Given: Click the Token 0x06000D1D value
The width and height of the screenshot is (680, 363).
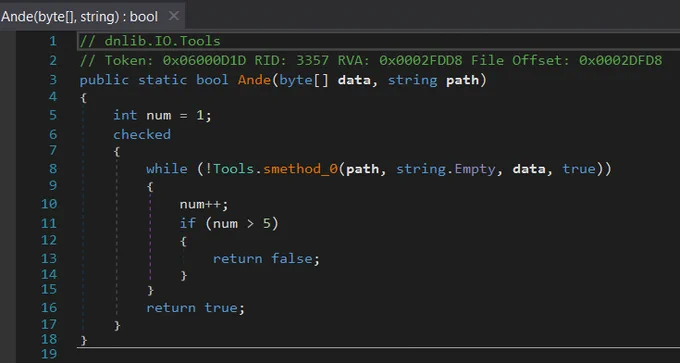Looking at the screenshot, I should (x=204, y=60).
